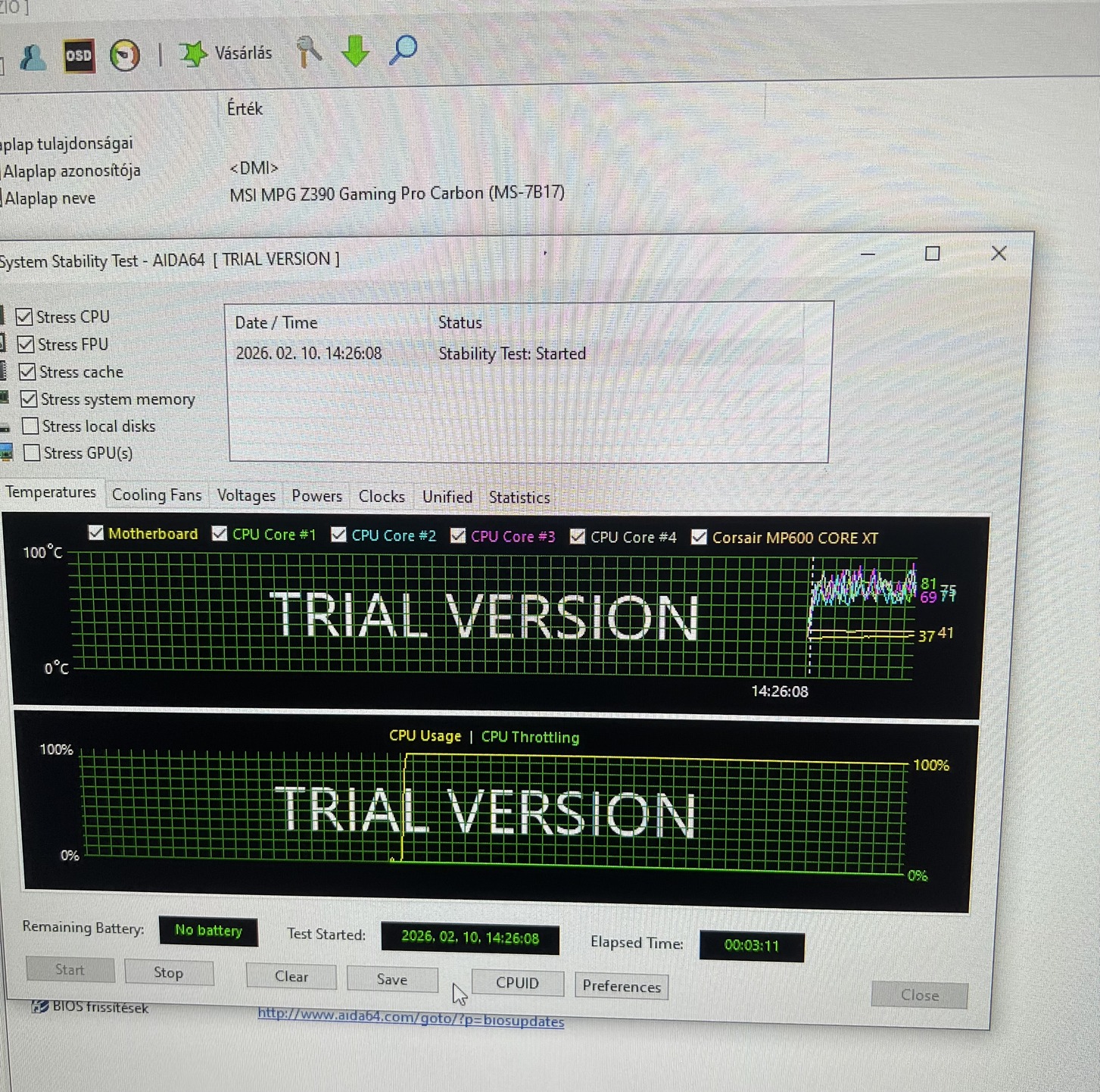Screen dimensions: 1100x1092
Task: Click the user report icon in AIDA64 toolbar
Action: coord(32,58)
